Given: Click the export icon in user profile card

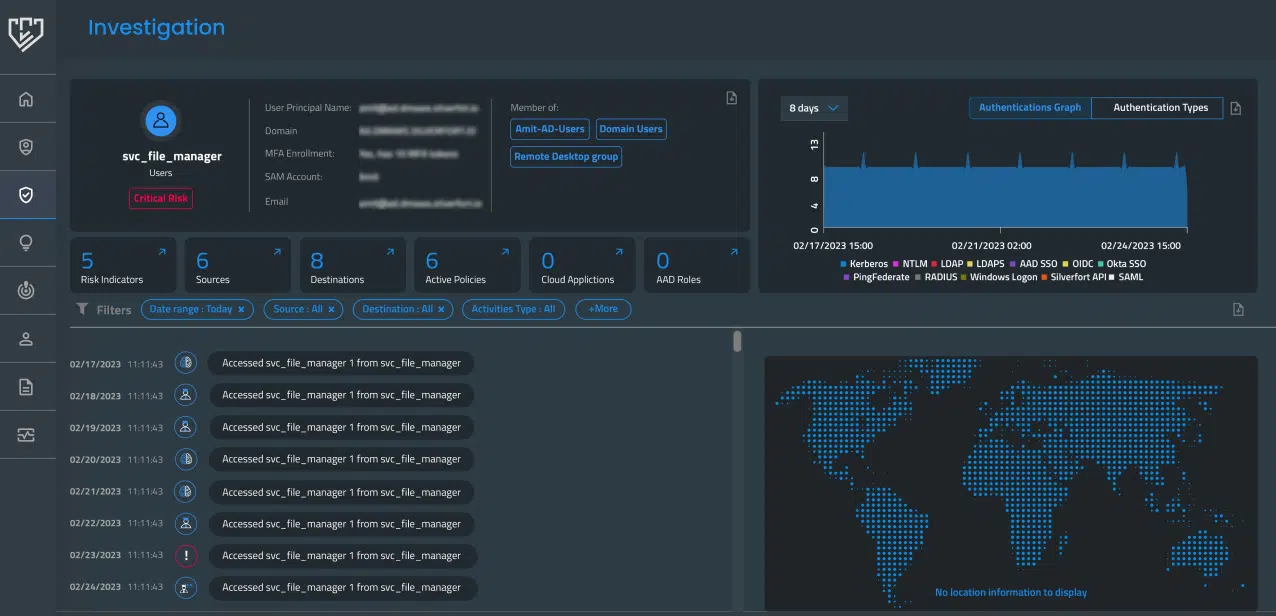Looking at the screenshot, I should point(731,98).
